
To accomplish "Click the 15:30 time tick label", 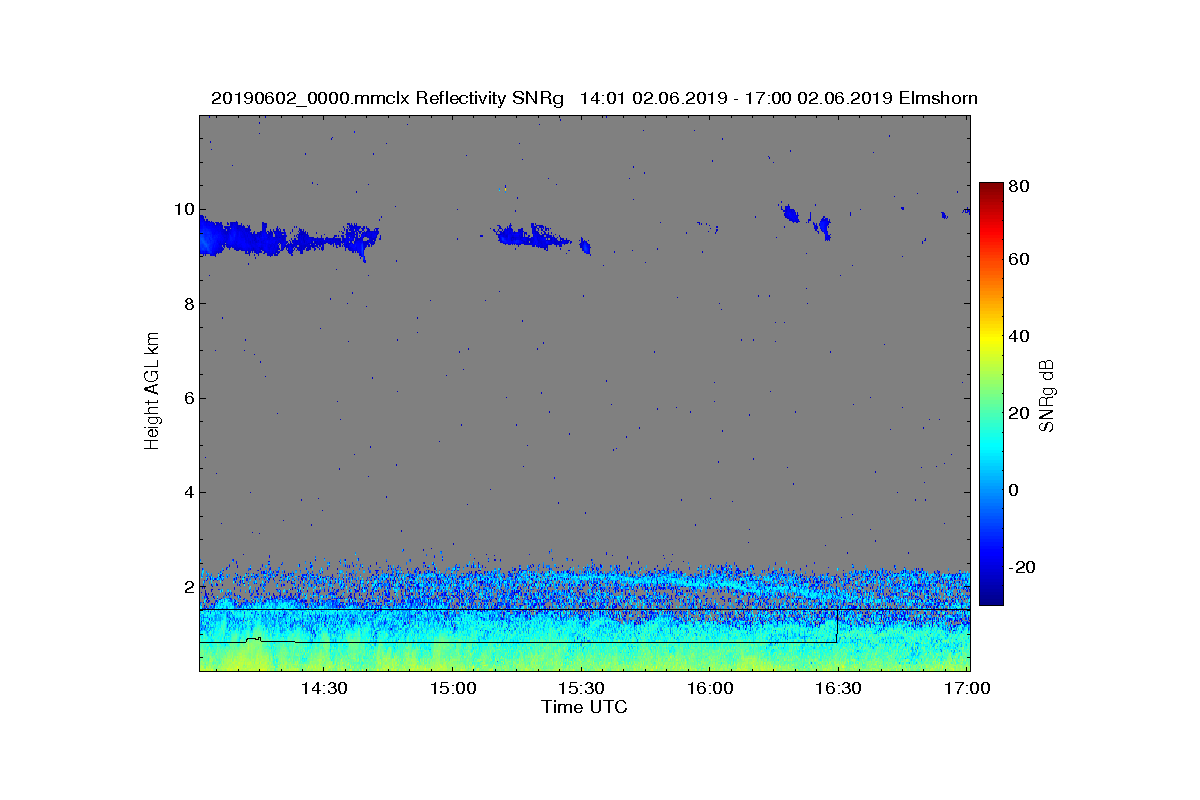I will click(x=581, y=688).
